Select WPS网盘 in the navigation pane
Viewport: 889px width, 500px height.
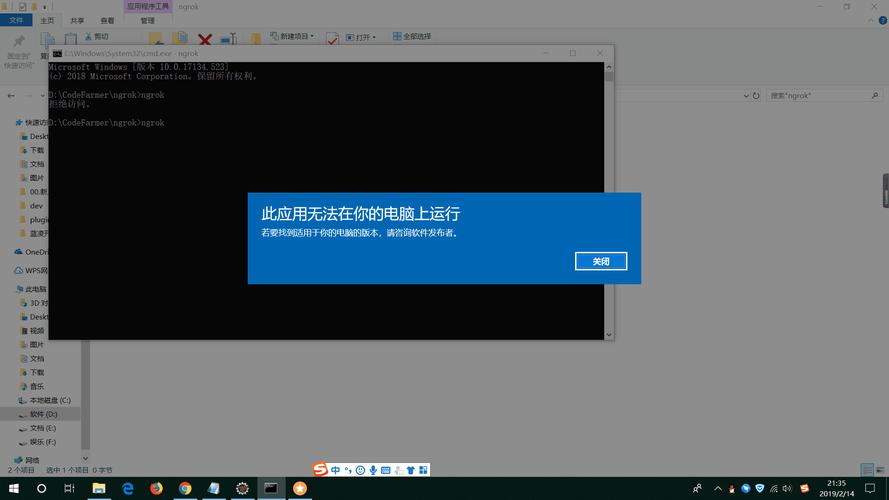point(32,270)
